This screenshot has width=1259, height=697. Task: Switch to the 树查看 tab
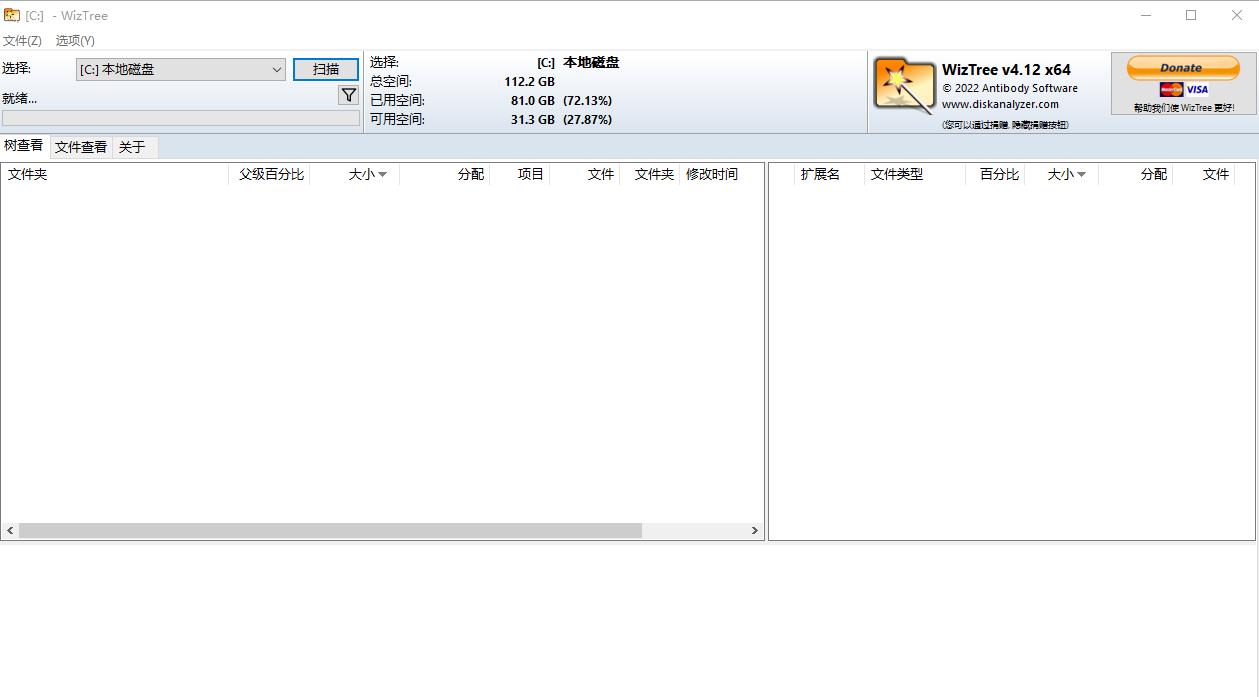[x=24, y=146]
